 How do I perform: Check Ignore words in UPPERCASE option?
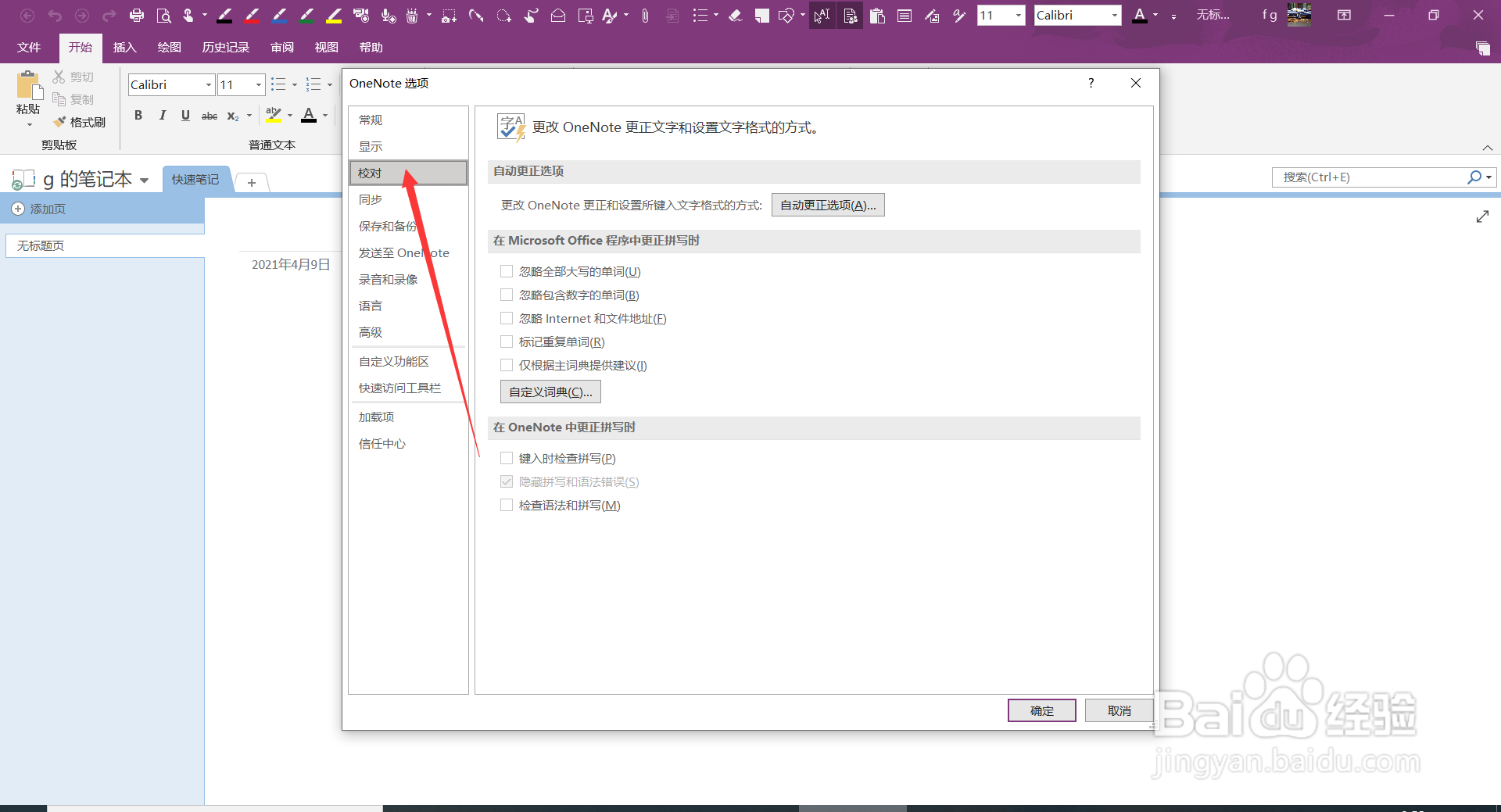click(x=507, y=271)
